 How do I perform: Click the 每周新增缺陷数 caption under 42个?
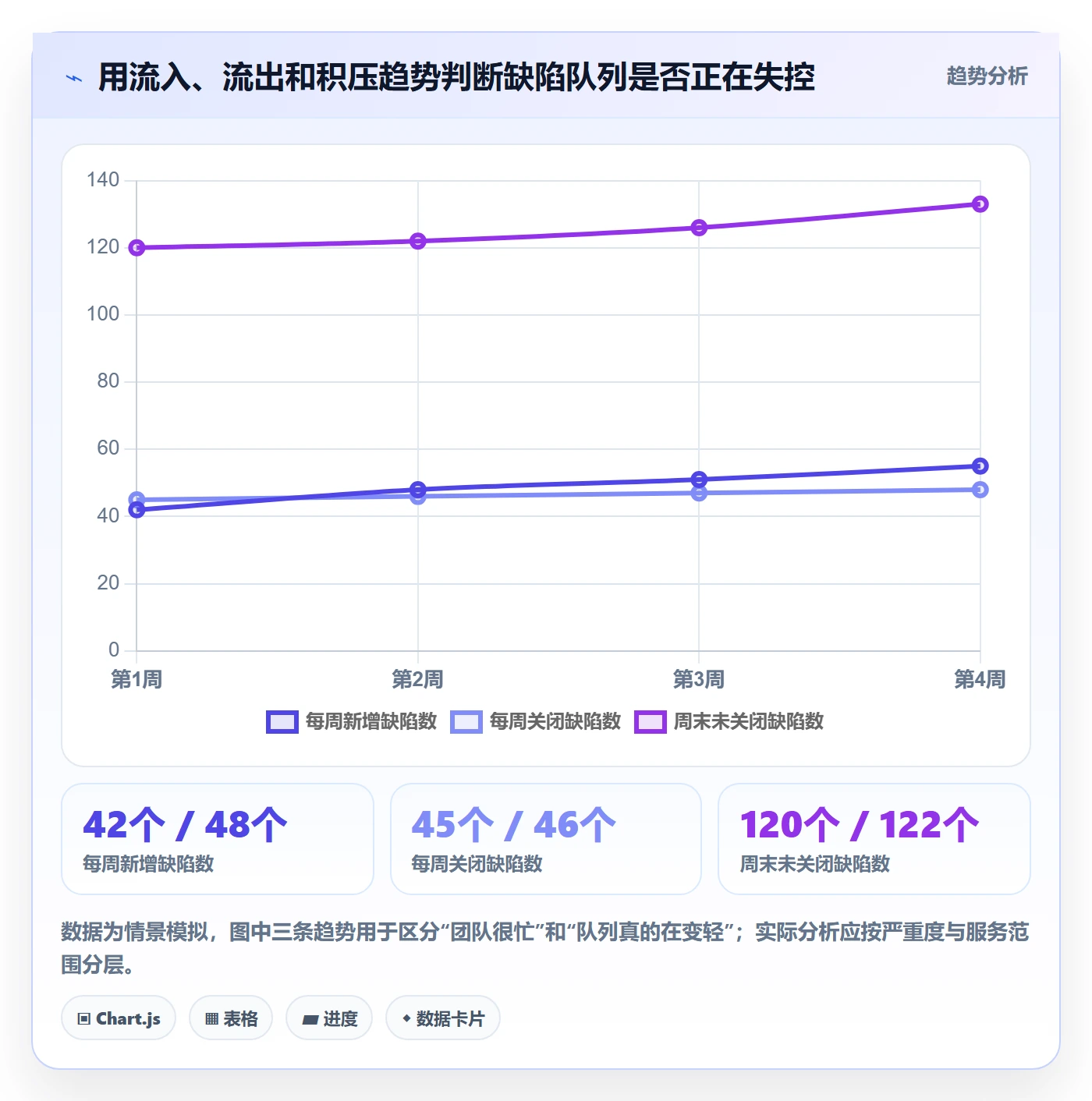pos(148,864)
